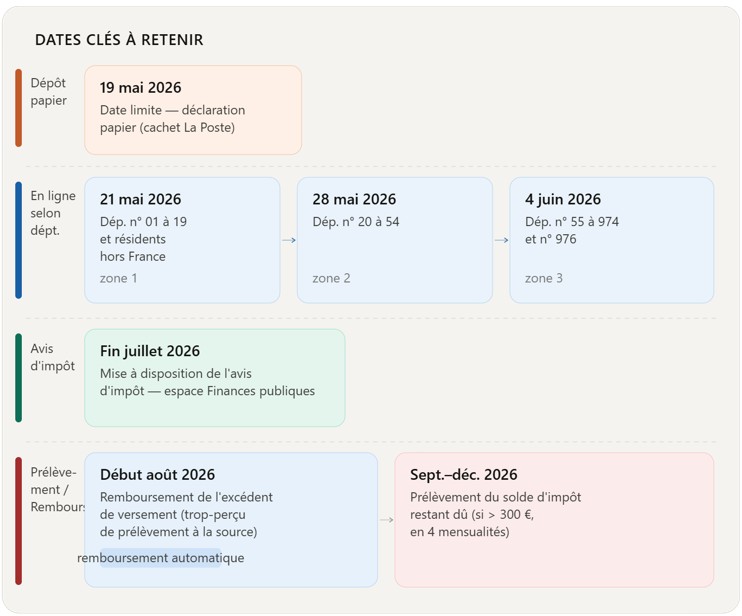Click the arrow between 28 mai and 4 juin cards
742x616 pixels.
pyautogui.click(x=501, y=240)
